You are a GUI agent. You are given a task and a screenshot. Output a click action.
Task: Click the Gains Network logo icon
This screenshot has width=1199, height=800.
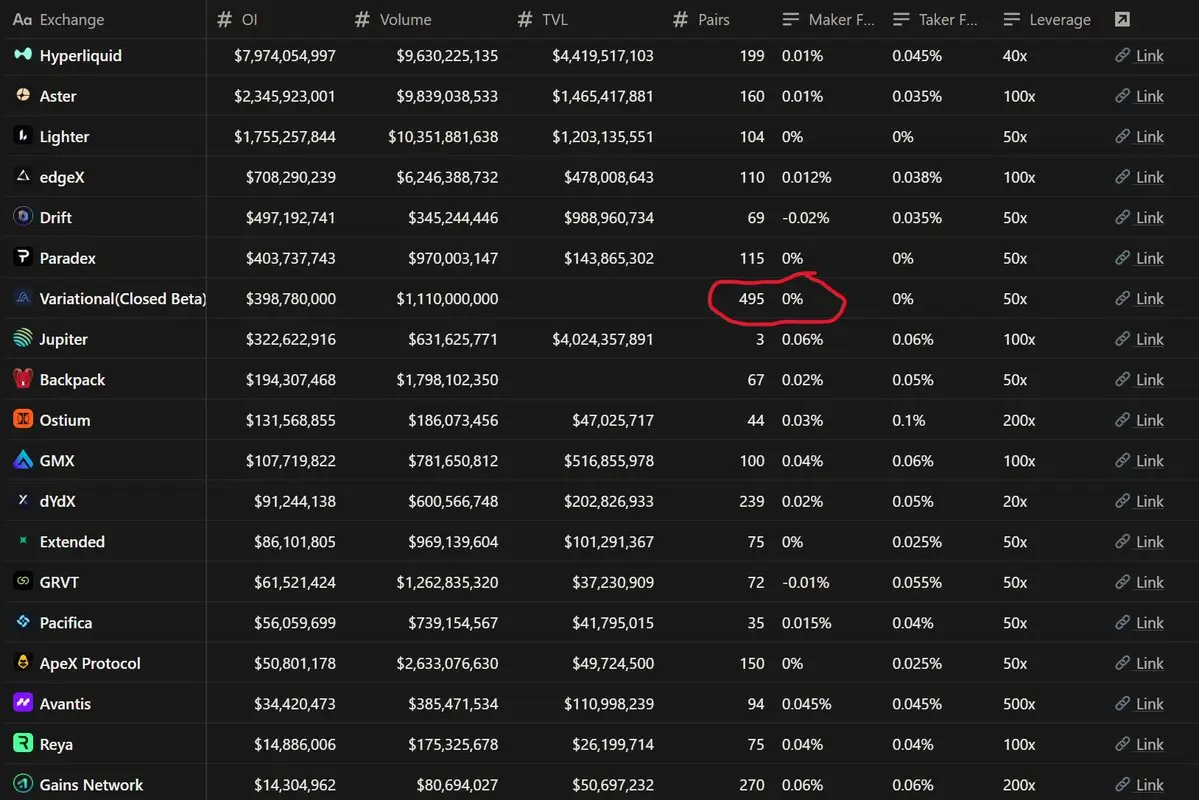pos(23,784)
